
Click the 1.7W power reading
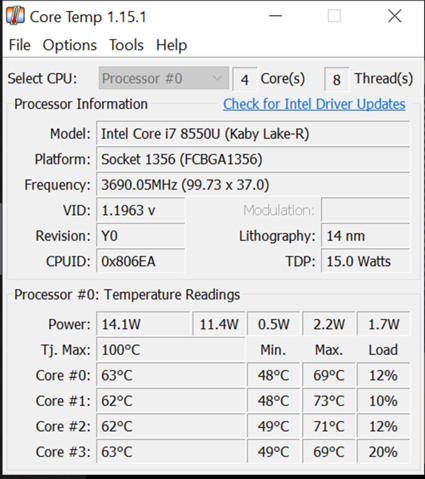pos(383,324)
